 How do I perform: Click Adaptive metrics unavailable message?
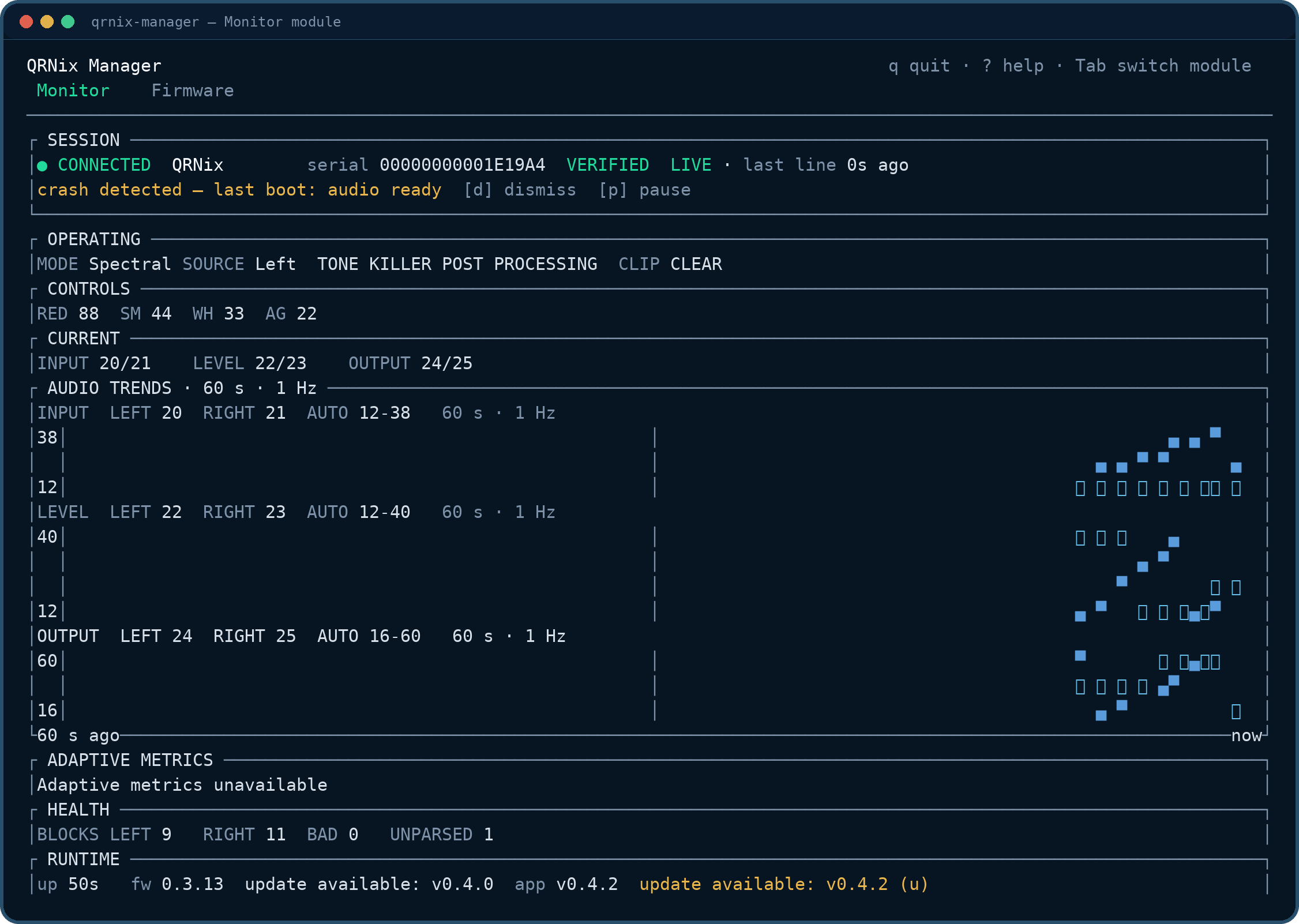point(182,785)
